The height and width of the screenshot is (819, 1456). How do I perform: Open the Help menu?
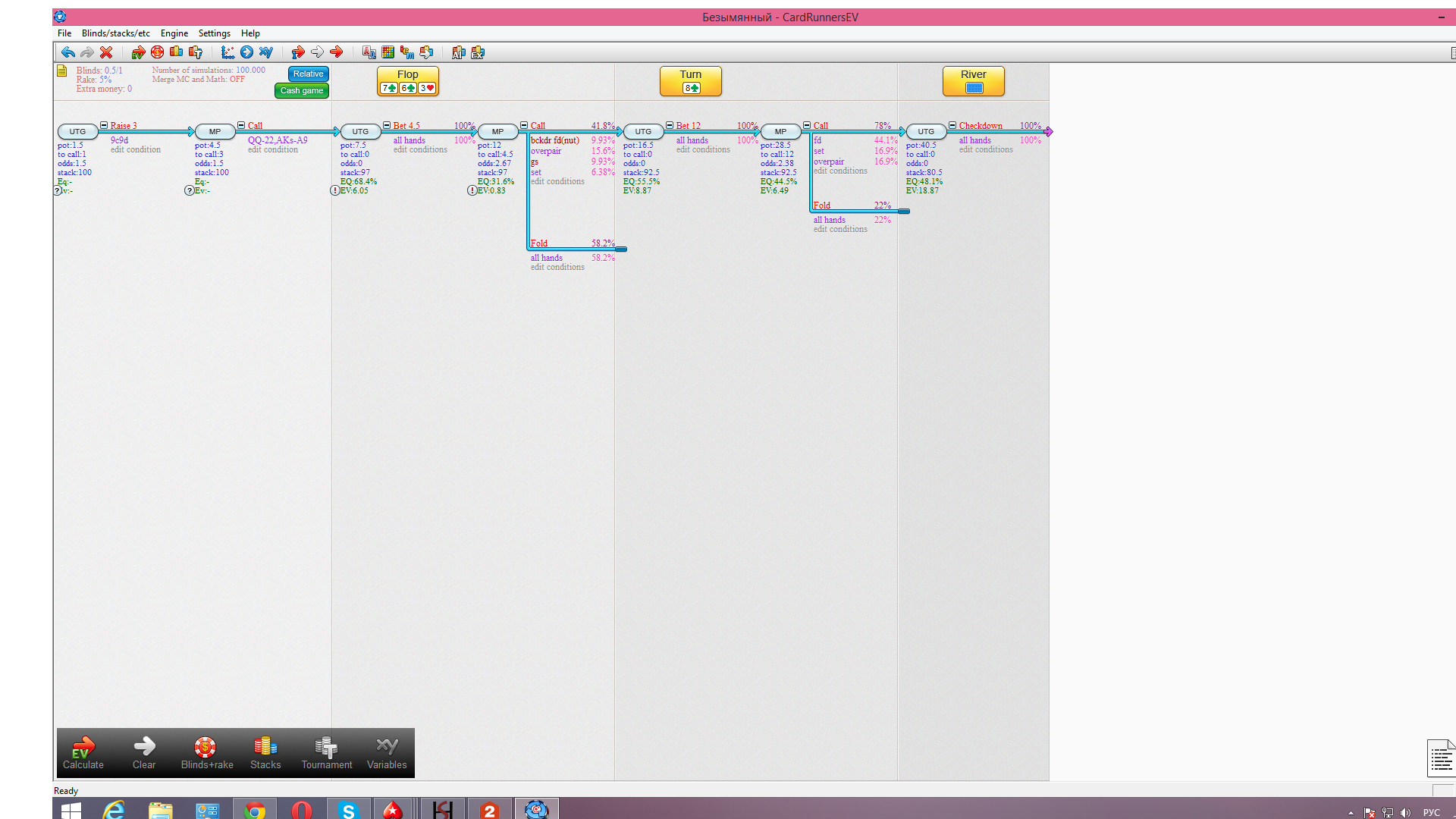[250, 33]
